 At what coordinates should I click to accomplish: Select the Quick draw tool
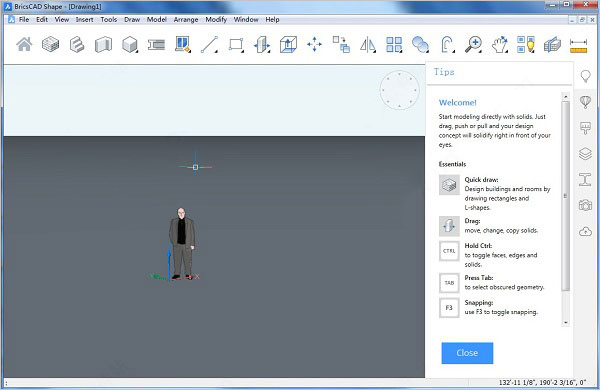[x=51, y=44]
